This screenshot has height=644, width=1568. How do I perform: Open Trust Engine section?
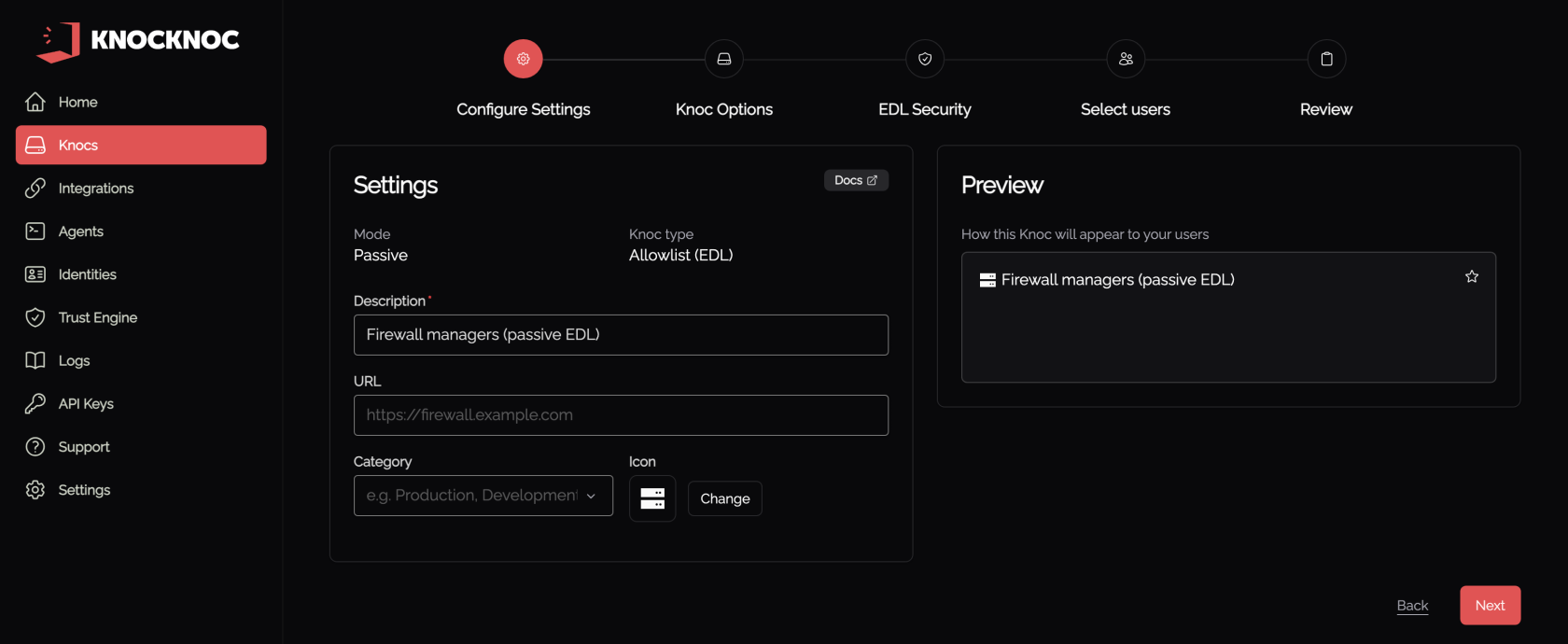(x=141, y=317)
